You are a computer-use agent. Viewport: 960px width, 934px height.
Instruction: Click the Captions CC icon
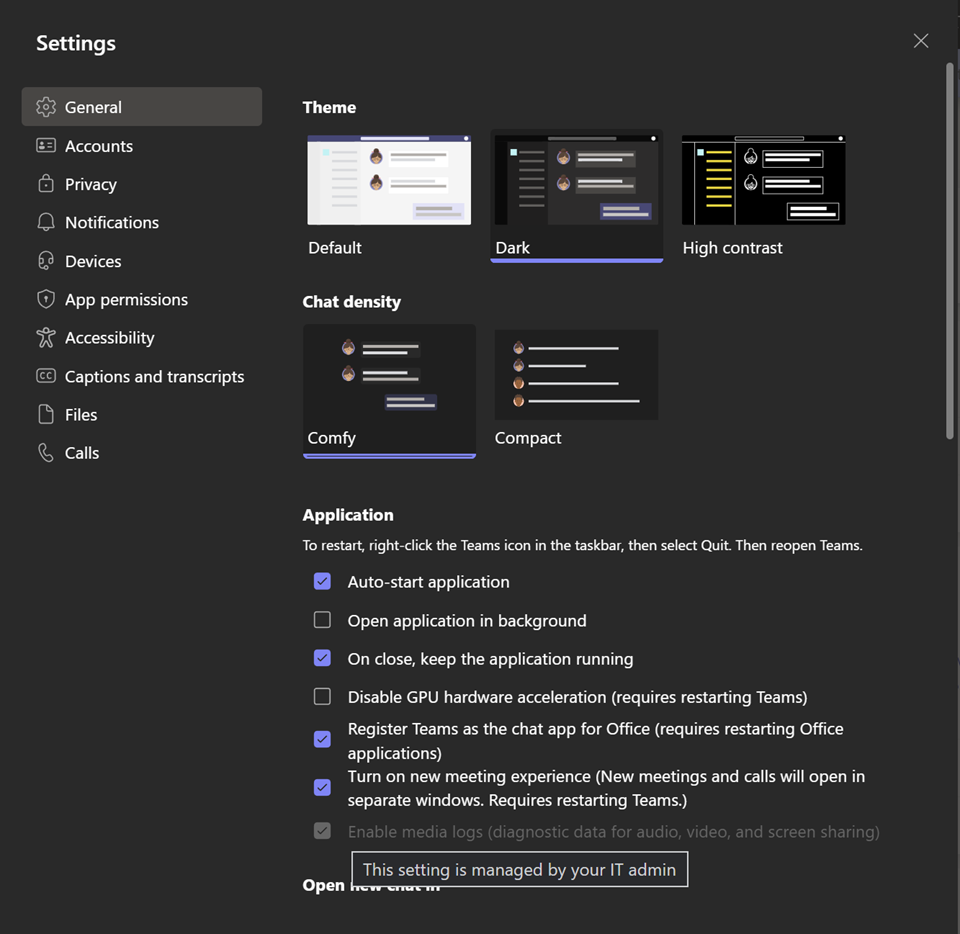pyautogui.click(x=46, y=376)
